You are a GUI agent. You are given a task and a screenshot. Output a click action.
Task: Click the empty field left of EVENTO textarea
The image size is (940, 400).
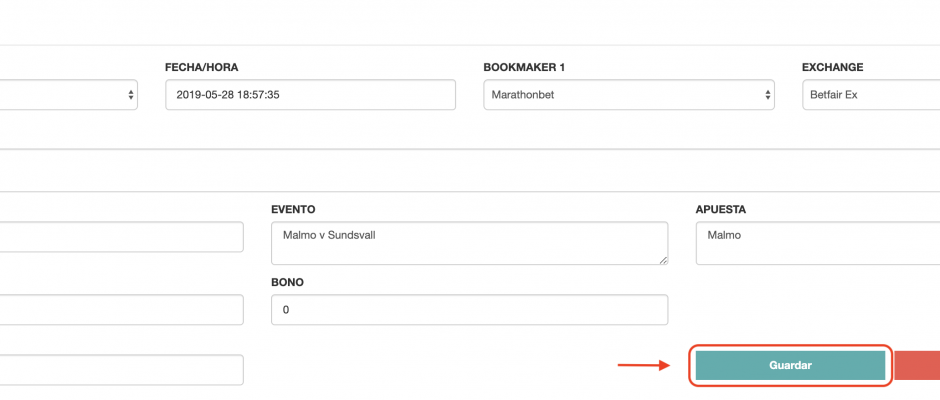[x=122, y=237]
